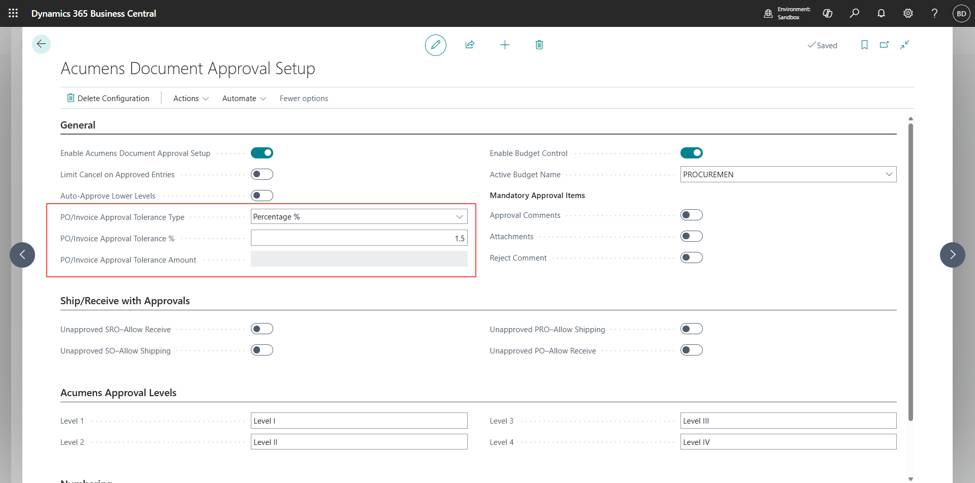
Task: Click the Saved status indicator
Action: coord(822,45)
